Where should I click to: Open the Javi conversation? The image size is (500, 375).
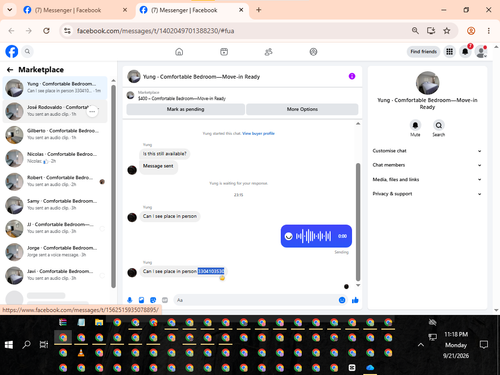click(x=55, y=275)
